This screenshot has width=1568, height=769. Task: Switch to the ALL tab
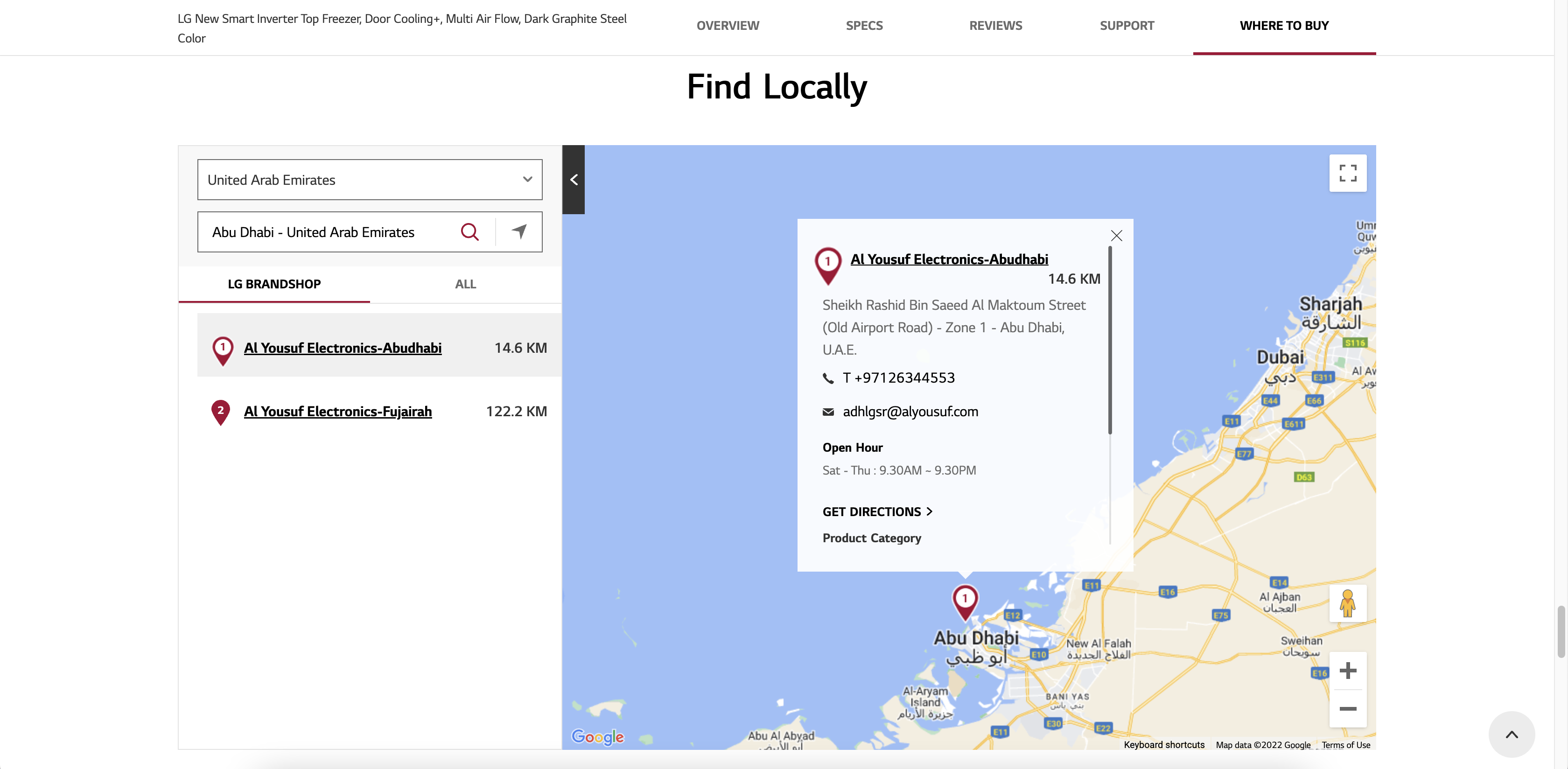tap(466, 284)
